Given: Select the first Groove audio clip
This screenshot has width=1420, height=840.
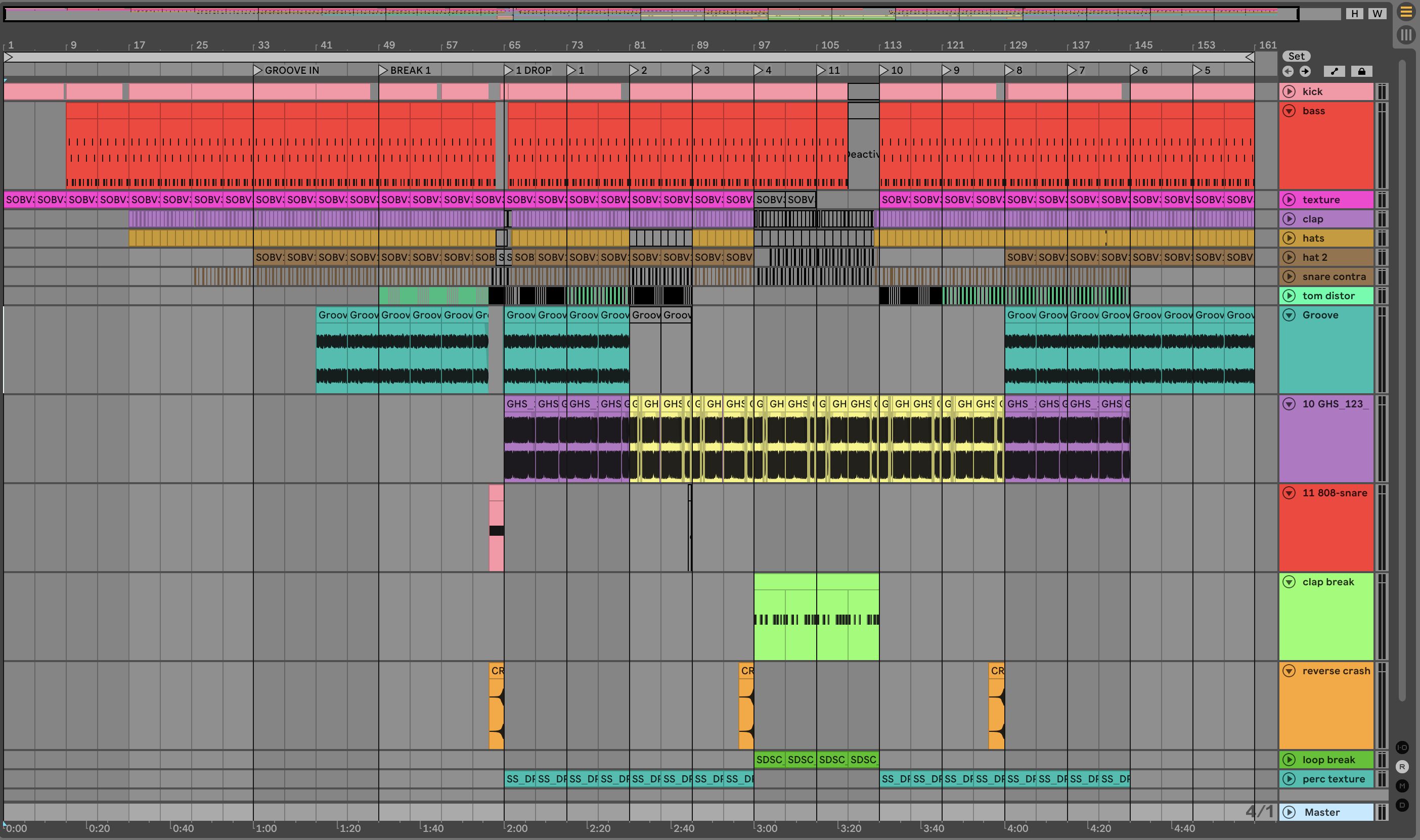Looking at the screenshot, I should coord(332,350).
